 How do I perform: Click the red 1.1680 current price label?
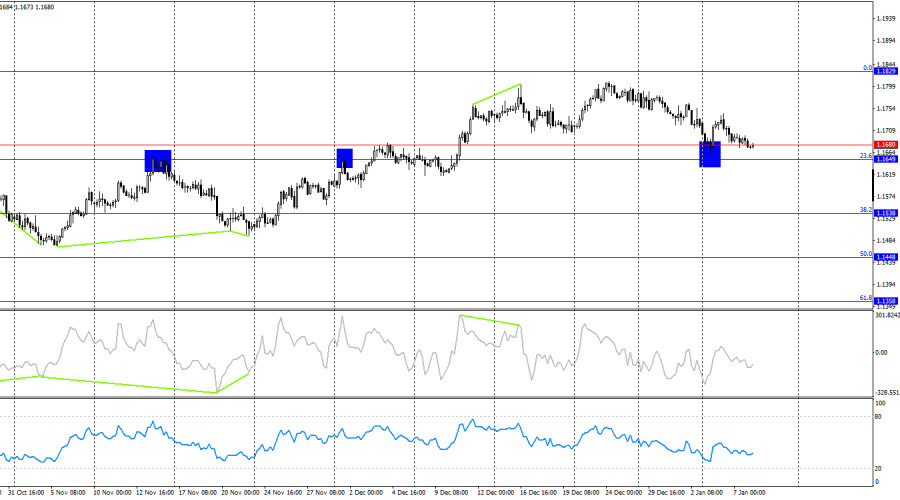(x=885, y=145)
